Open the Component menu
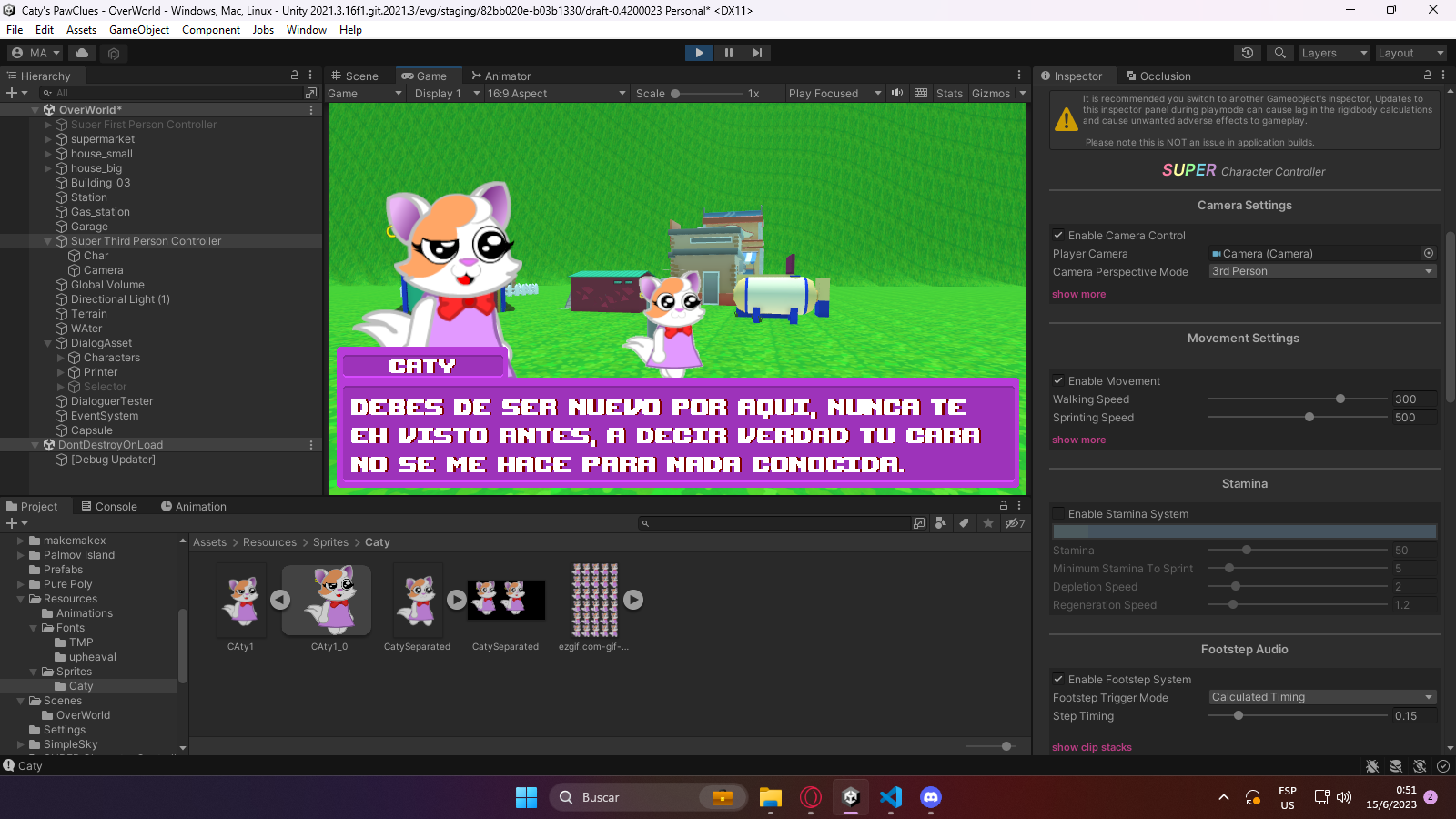1456x819 pixels. tap(211, 30)
